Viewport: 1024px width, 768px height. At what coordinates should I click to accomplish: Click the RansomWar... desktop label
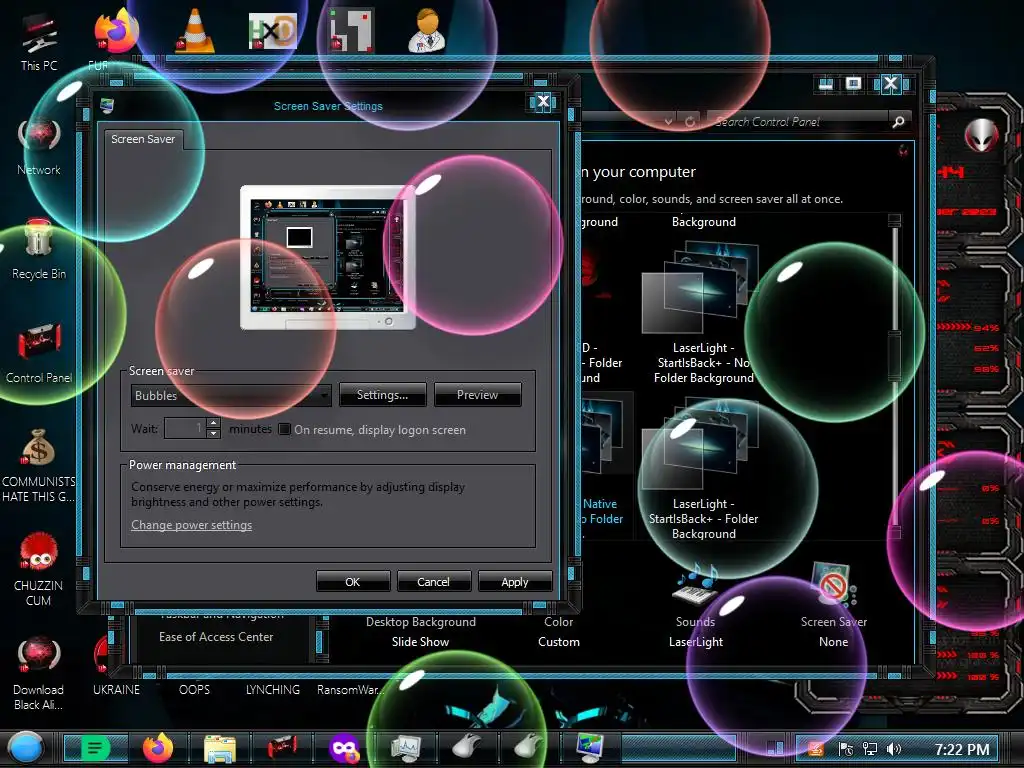tap(351, 690)
